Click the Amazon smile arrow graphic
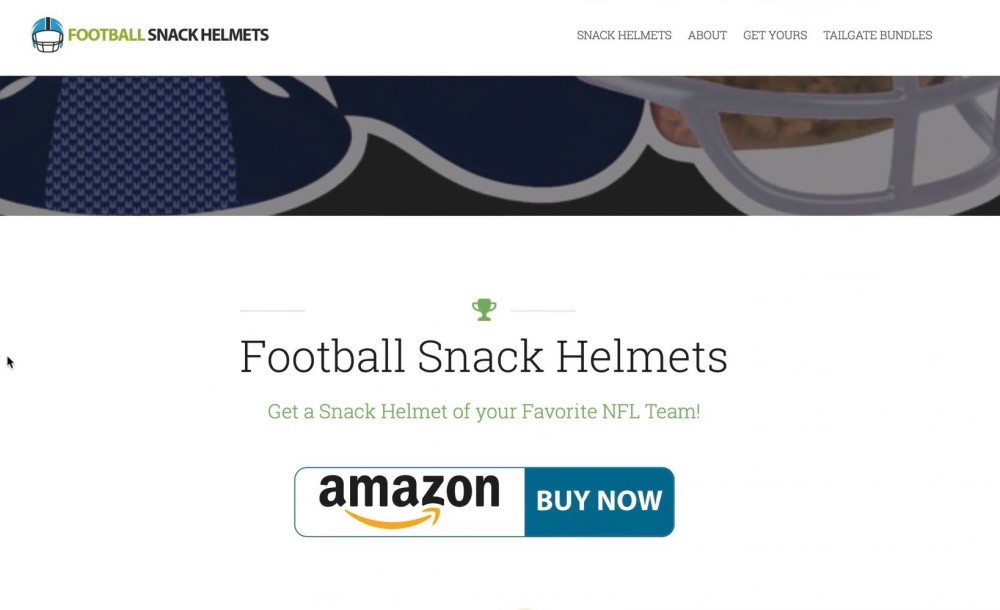Screen dimensions: 1000x610 [393, 518]
